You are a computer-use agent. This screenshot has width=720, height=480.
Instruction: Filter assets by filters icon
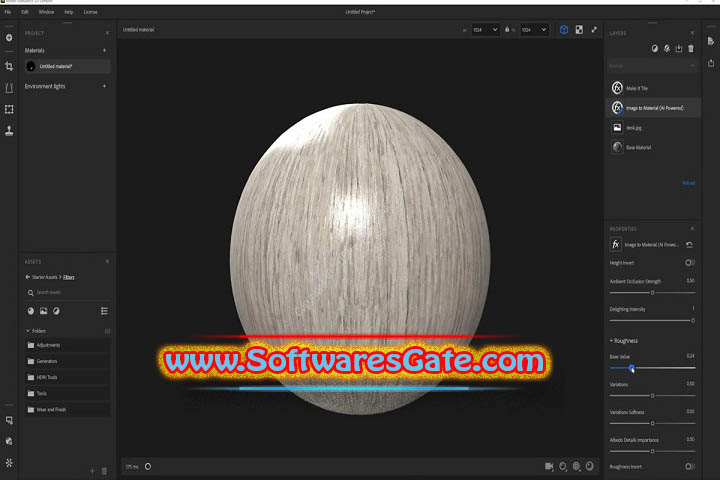click(56, 311)
